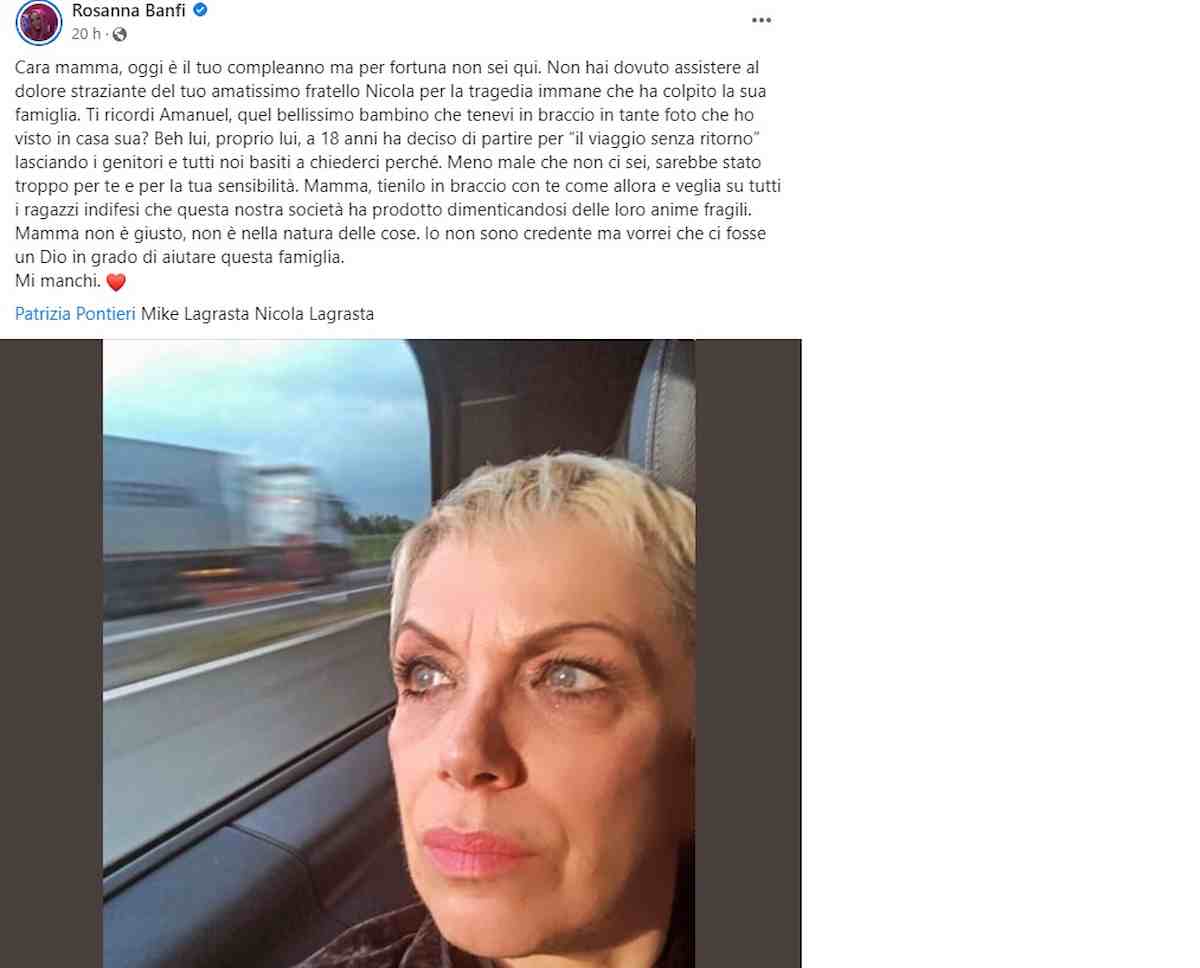1200x968 pixels.
Task: Click Rosanna Banfi's round profile avatar
Action: point(39,22)
